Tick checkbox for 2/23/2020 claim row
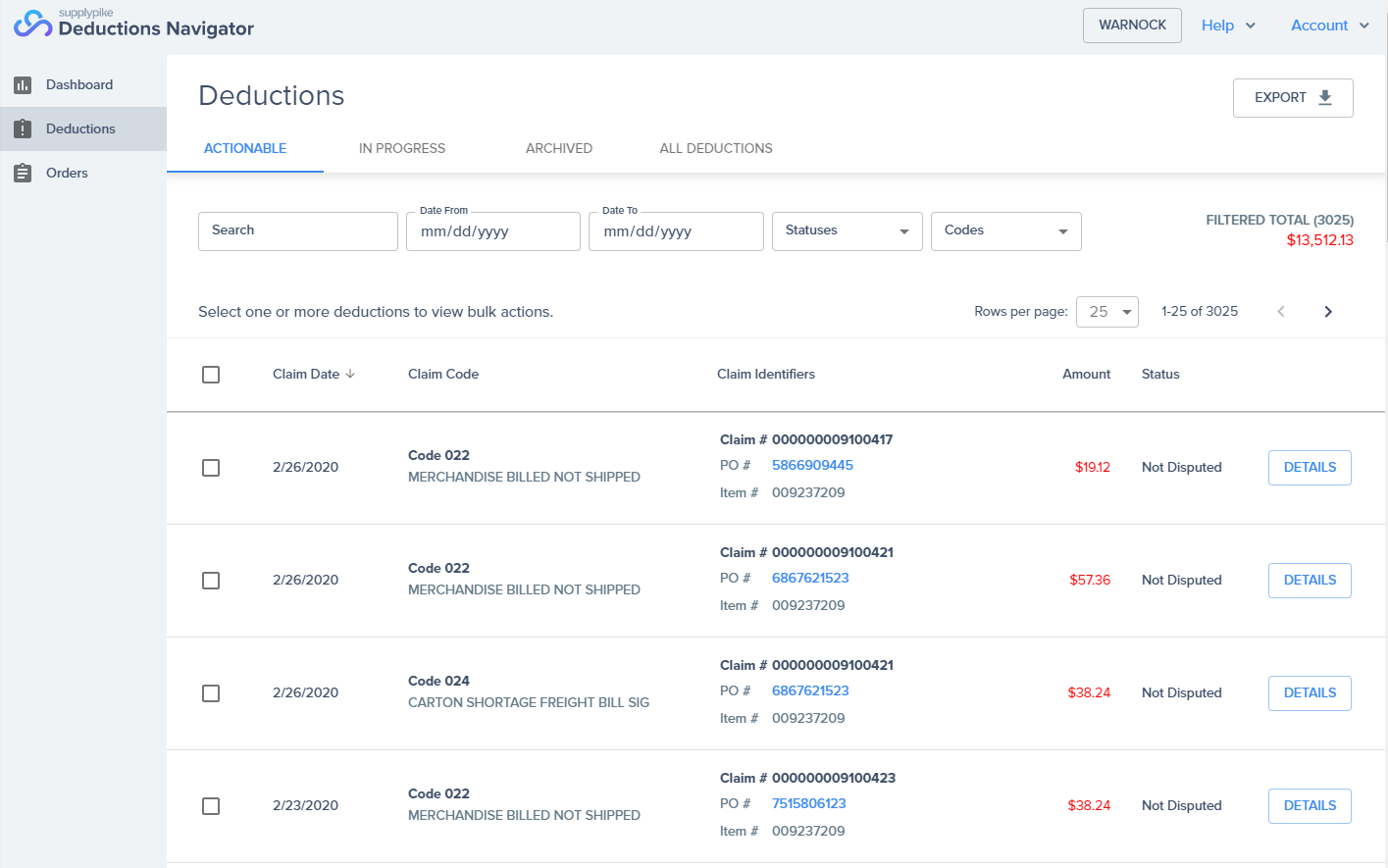Image resolution: width=1388 pixels, height=868 pixels. tap(211, 806)
